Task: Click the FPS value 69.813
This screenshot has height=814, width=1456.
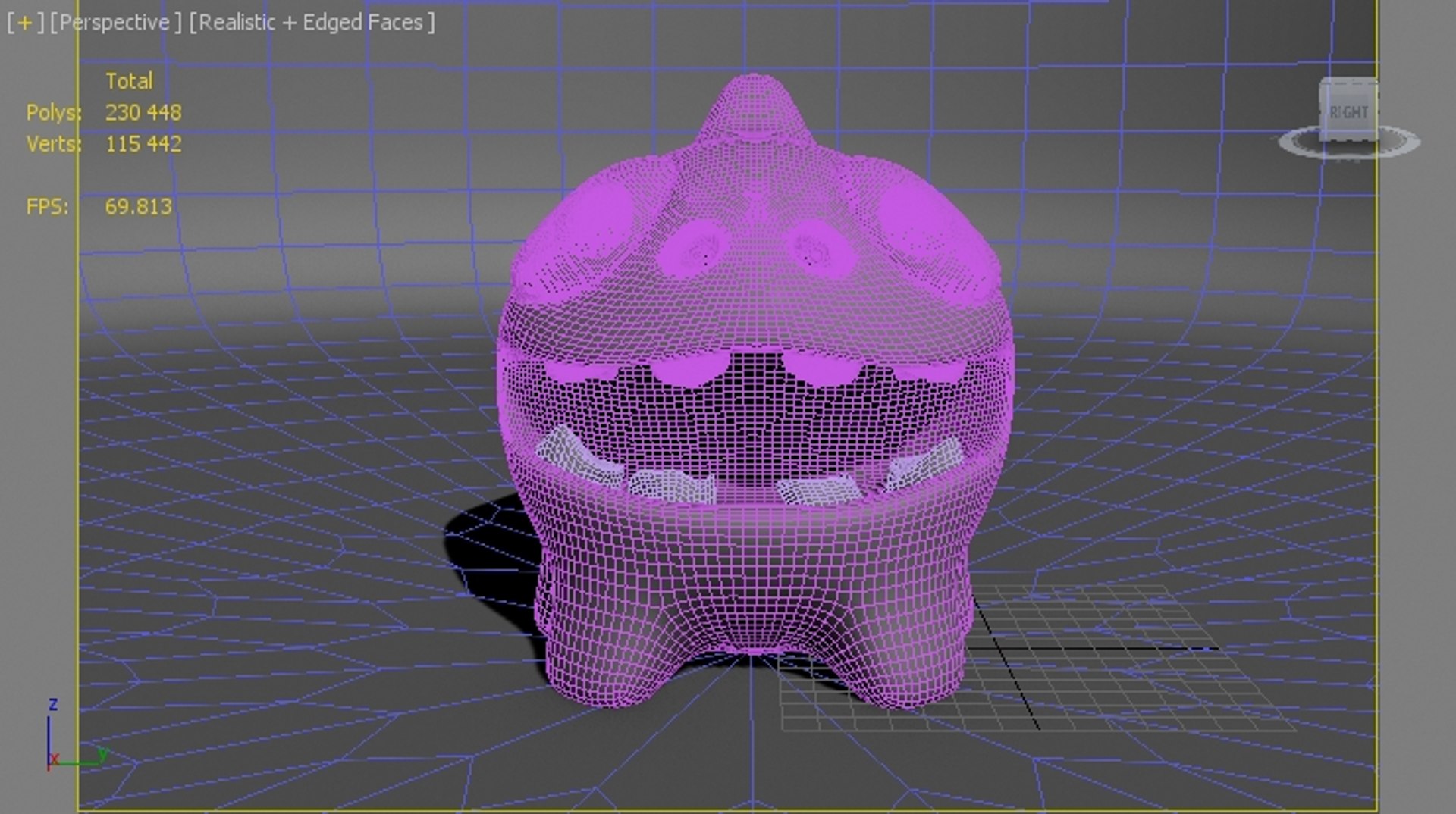Action: point(138,207)
